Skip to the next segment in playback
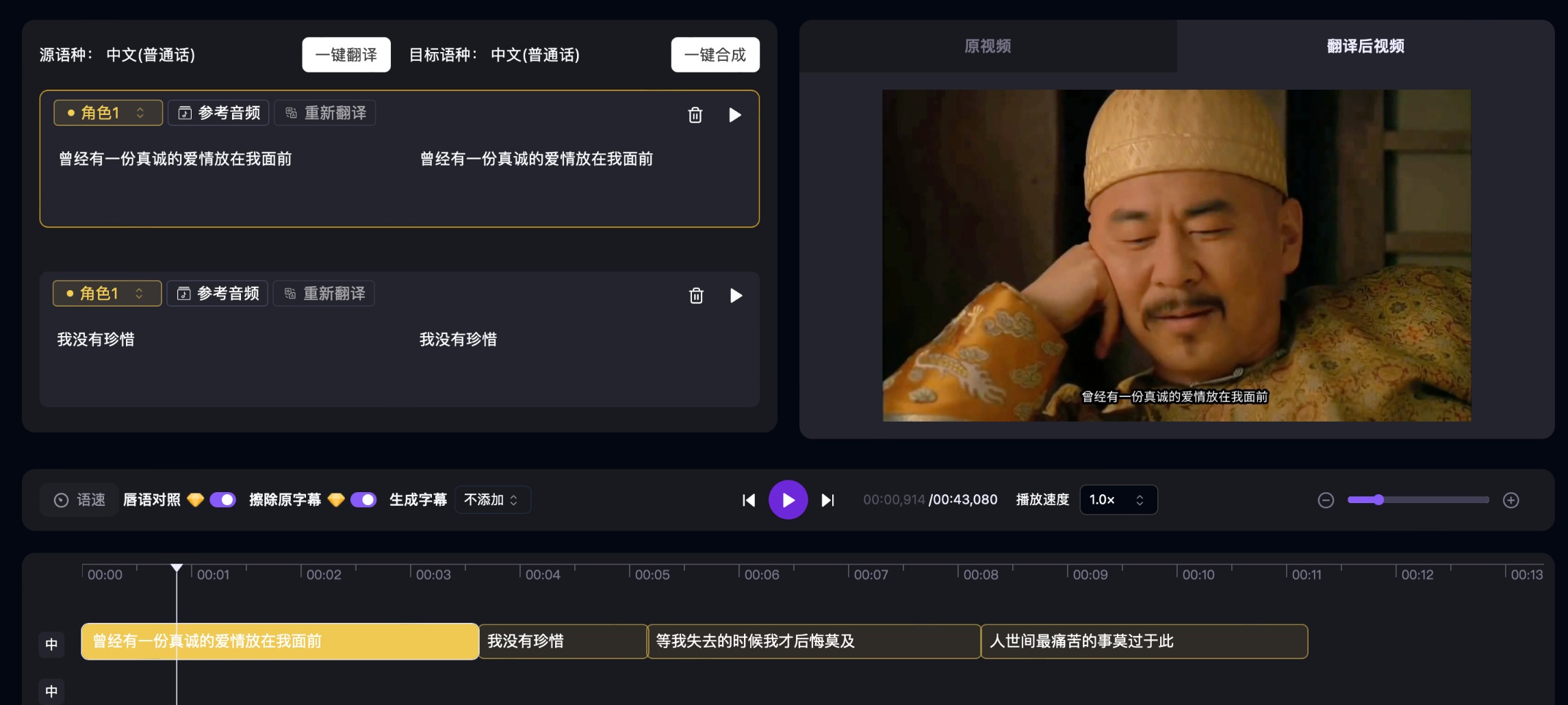This screenshot has height=705, width=1568. point(828,500)
